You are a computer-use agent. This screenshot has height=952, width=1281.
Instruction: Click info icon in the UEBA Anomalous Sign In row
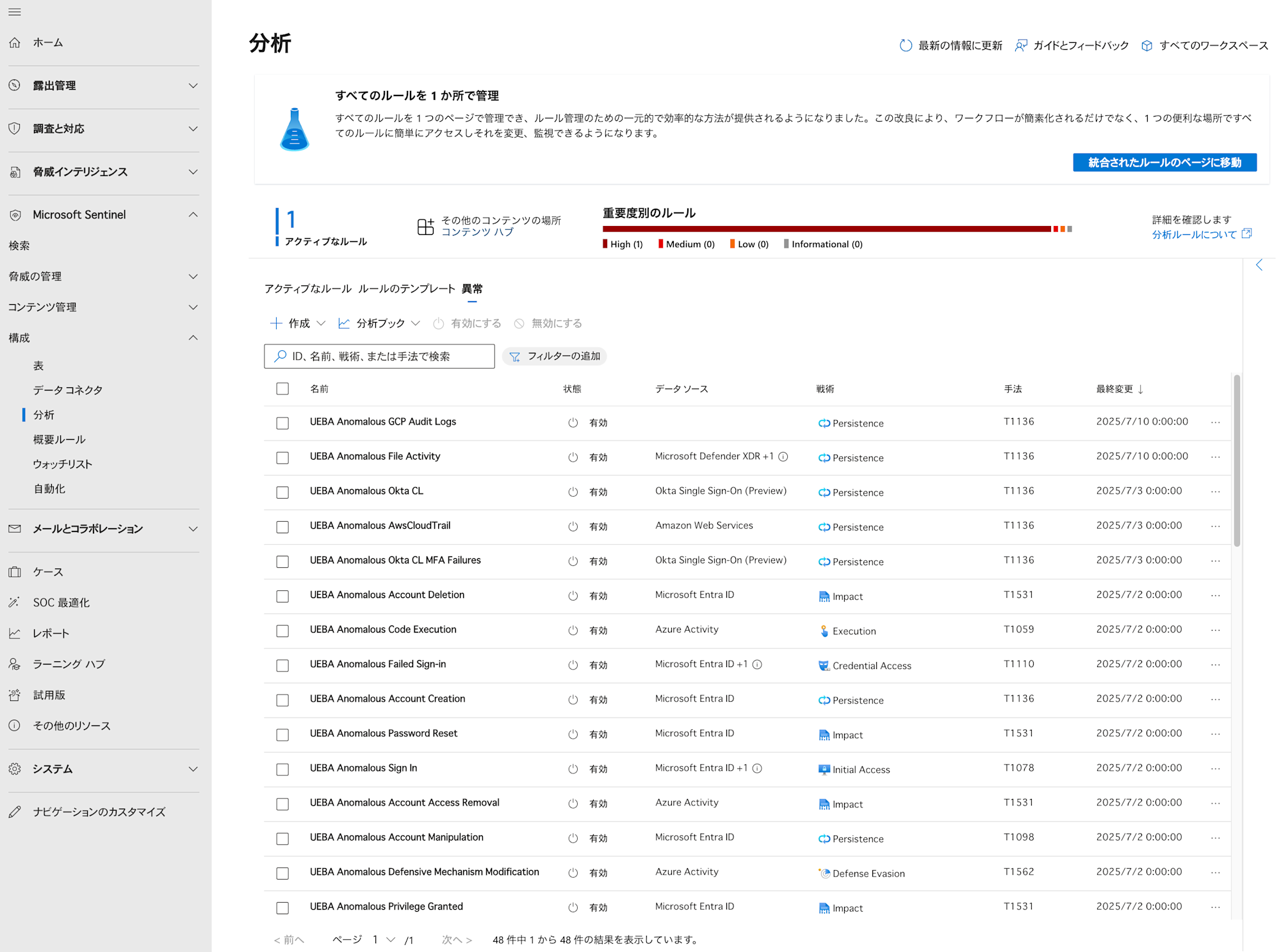pos(757,768)
